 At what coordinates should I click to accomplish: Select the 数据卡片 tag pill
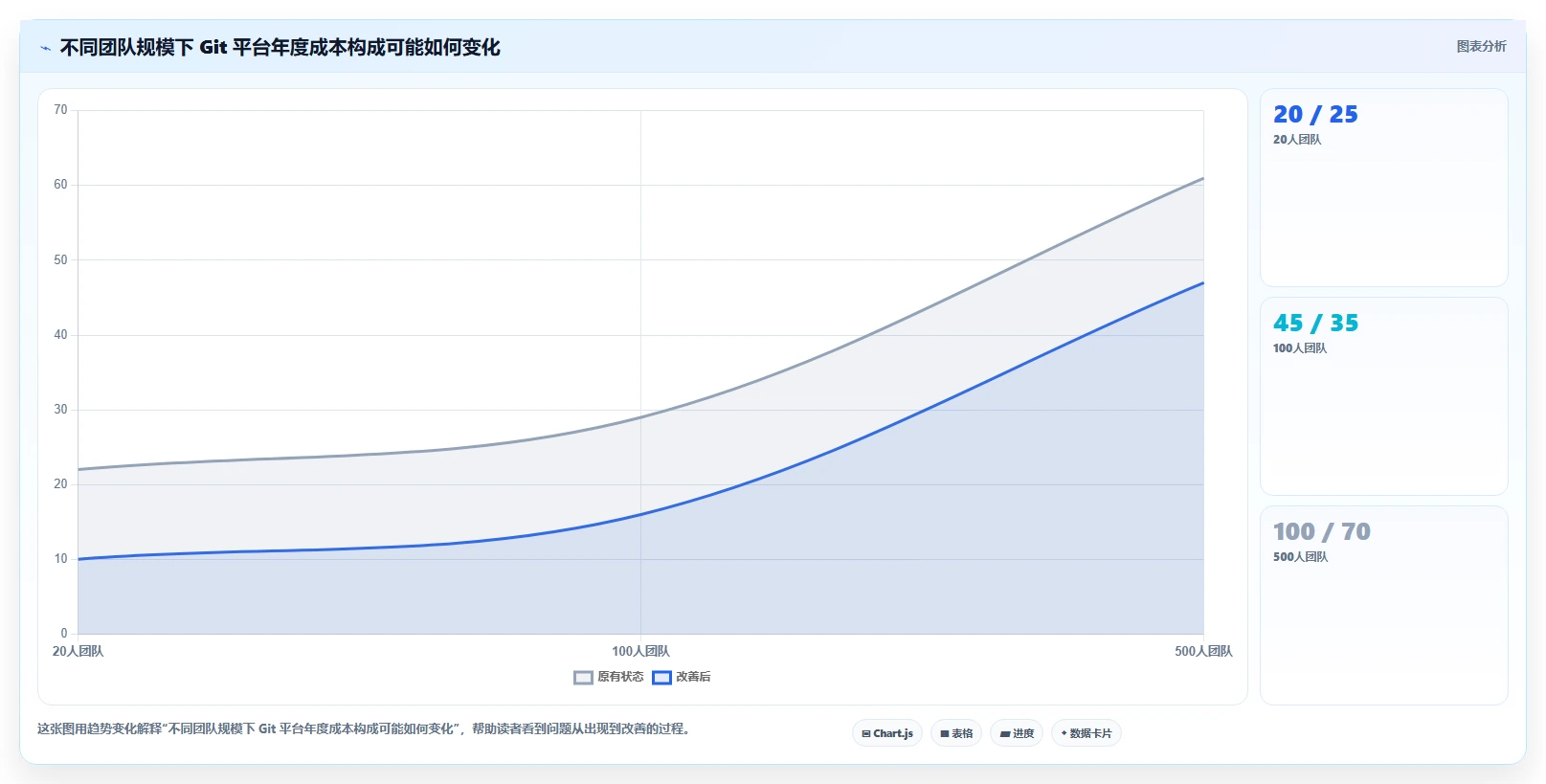click(x=1087, y=733)
